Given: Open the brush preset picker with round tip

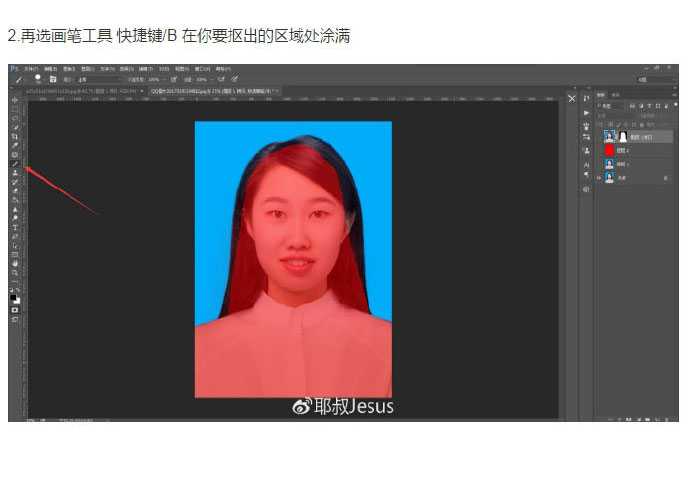Looking at the screenshot, I should point(38,79).
